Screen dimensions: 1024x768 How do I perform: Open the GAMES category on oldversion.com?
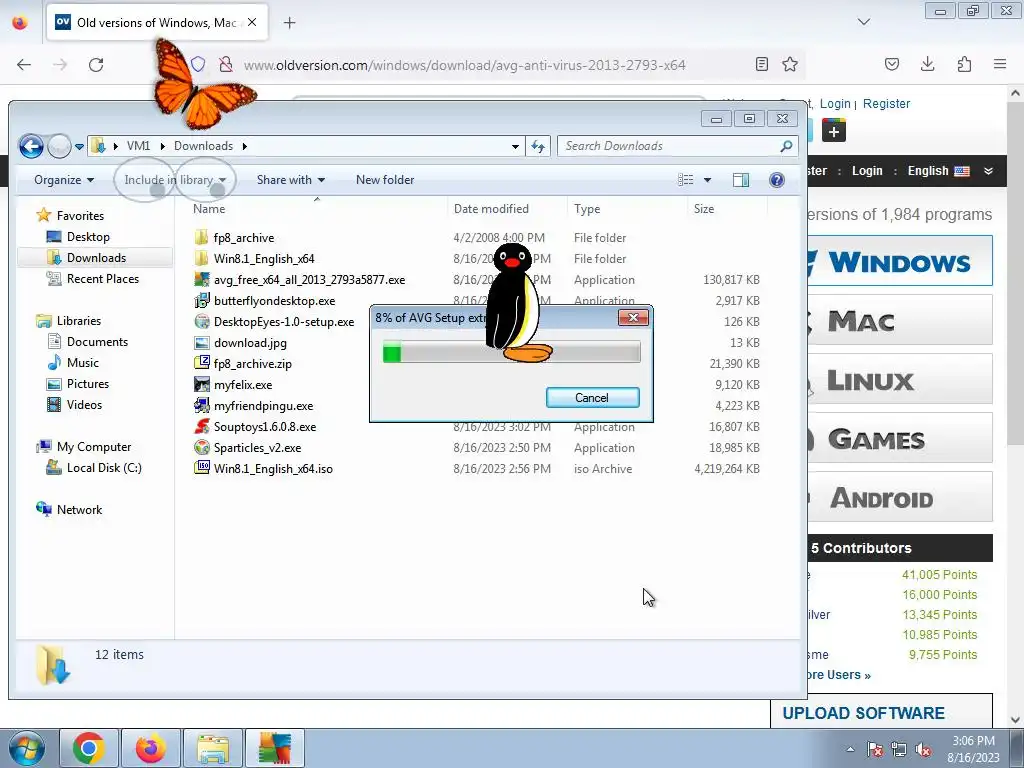[x=900, y=438]
